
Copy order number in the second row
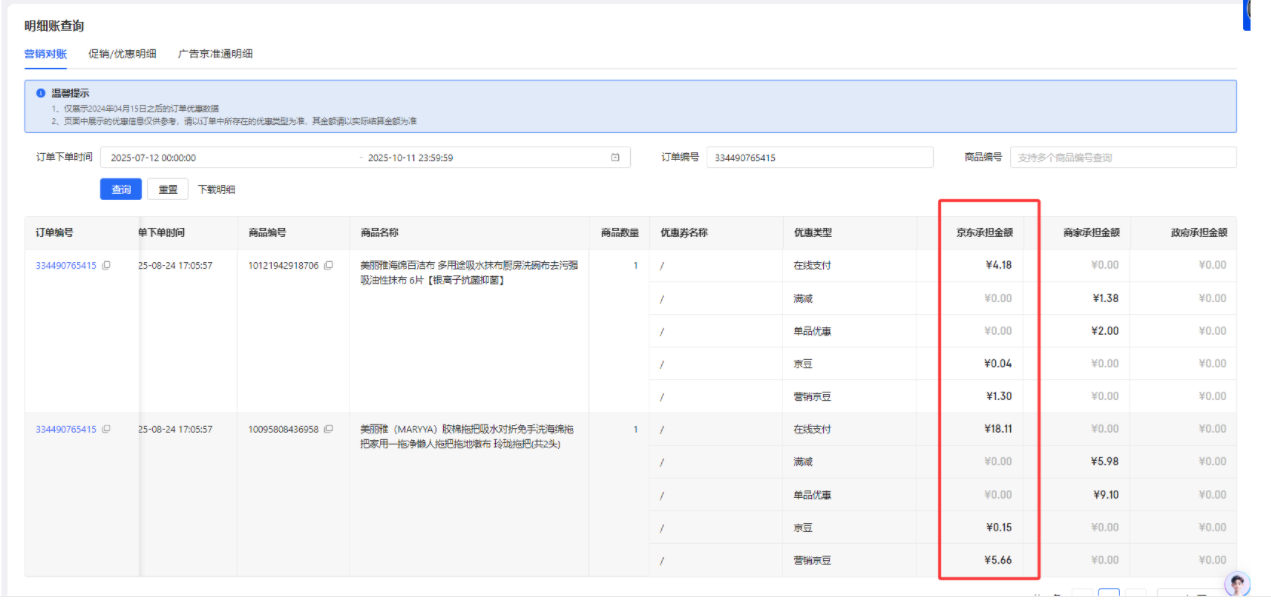[x=106, y=430]
